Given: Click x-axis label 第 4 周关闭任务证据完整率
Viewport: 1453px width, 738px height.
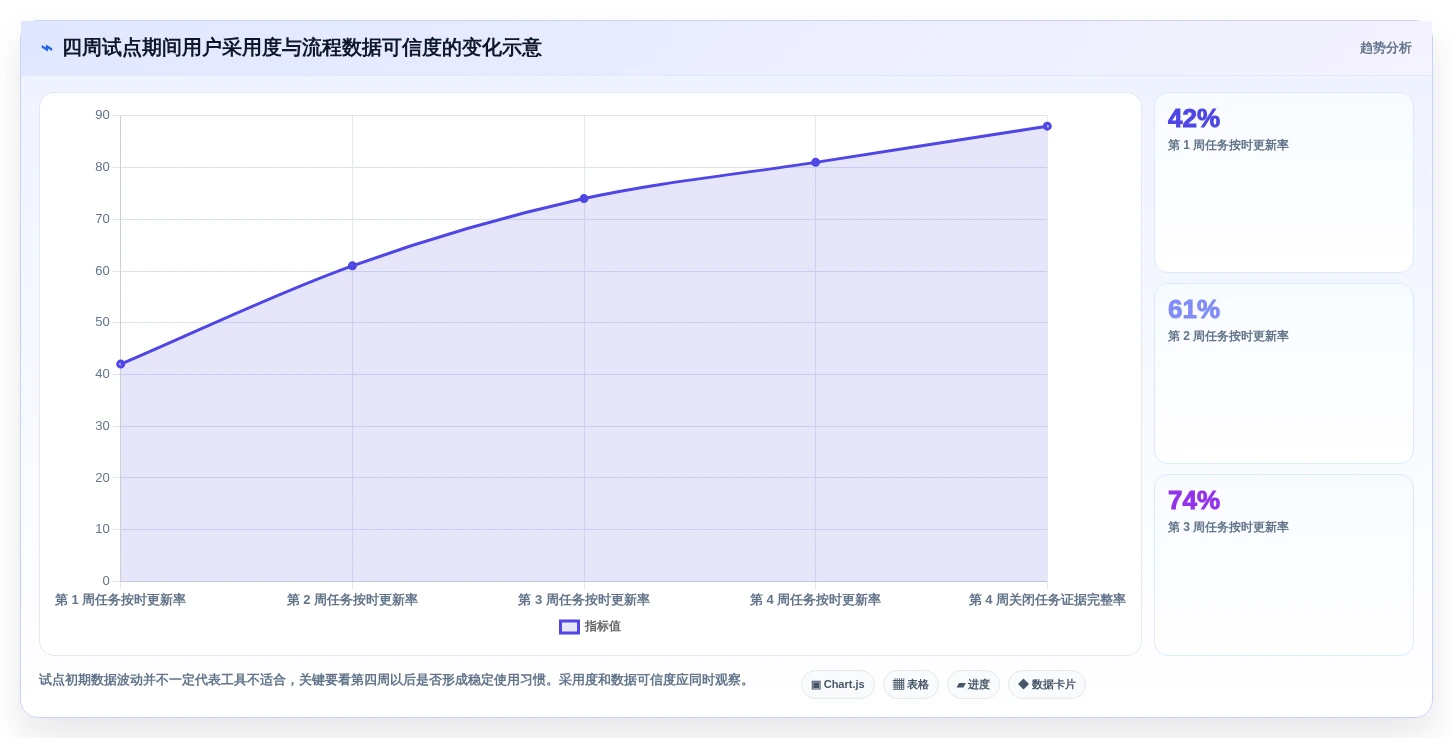Looking at the screenshot, I should coord(1047,600).
